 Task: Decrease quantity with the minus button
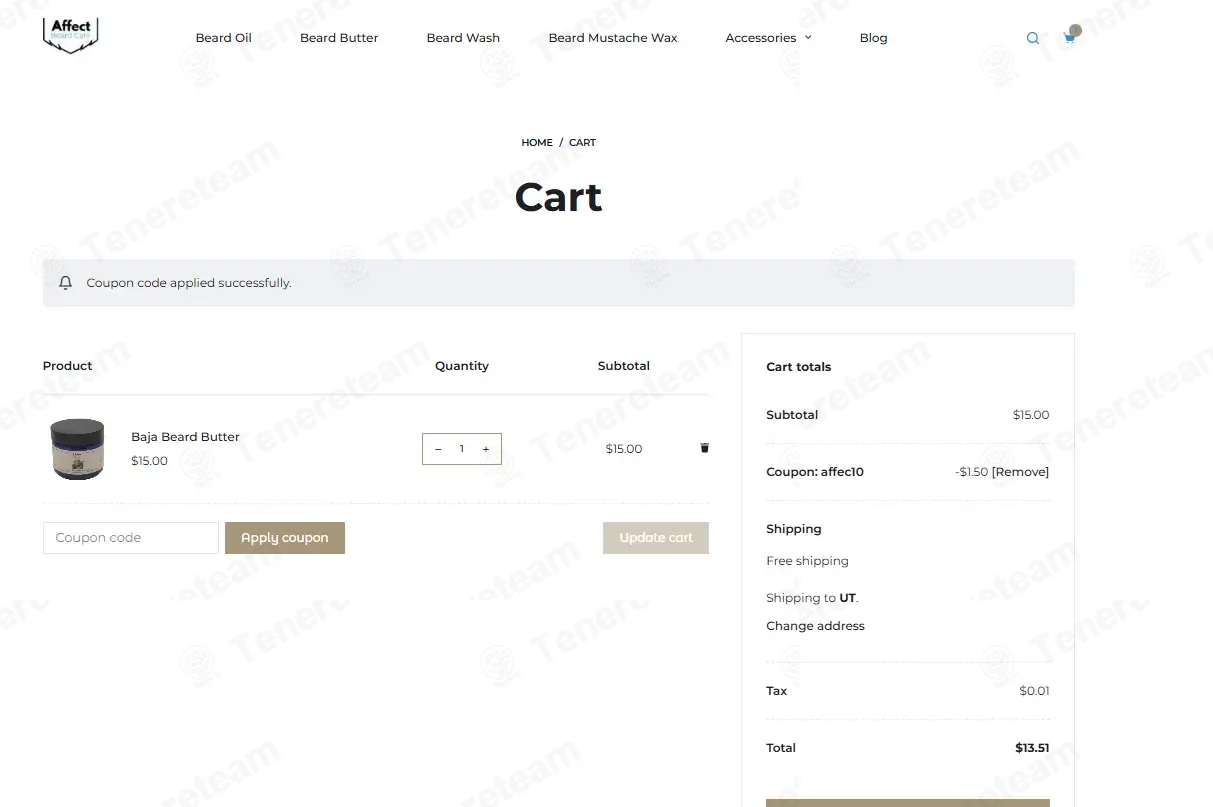438,449
